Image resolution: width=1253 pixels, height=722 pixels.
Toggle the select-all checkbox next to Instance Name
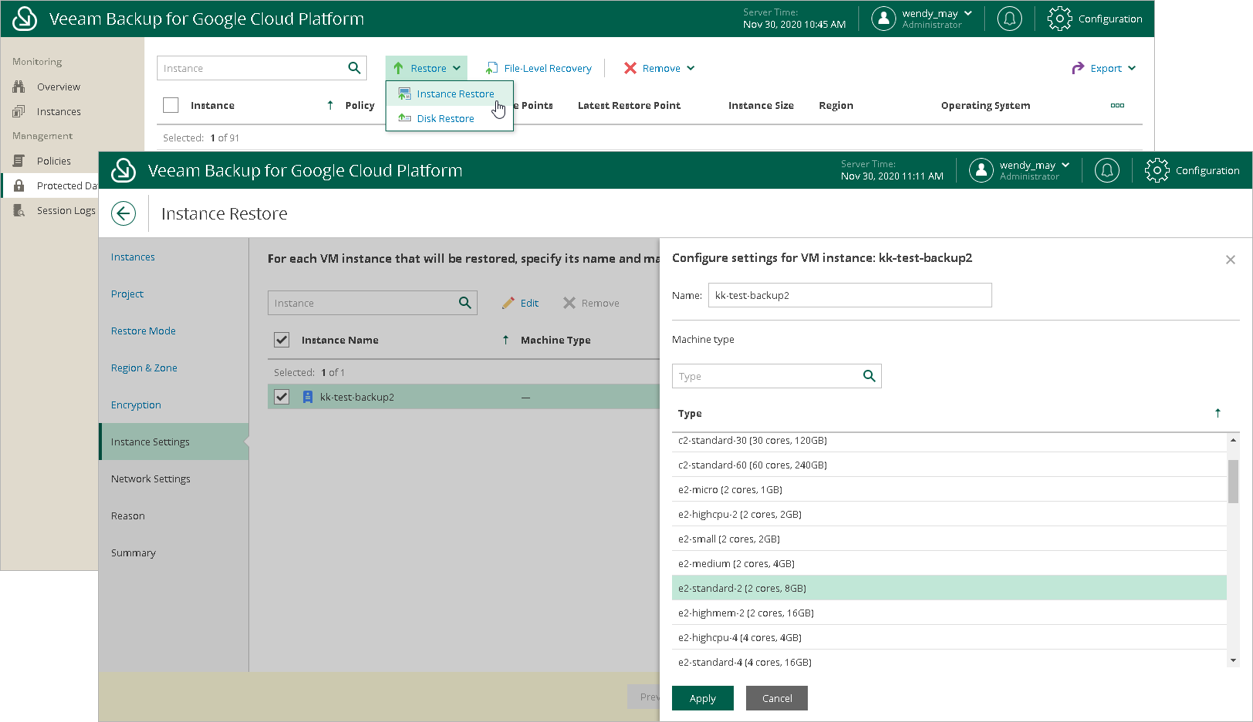point(282,340)
